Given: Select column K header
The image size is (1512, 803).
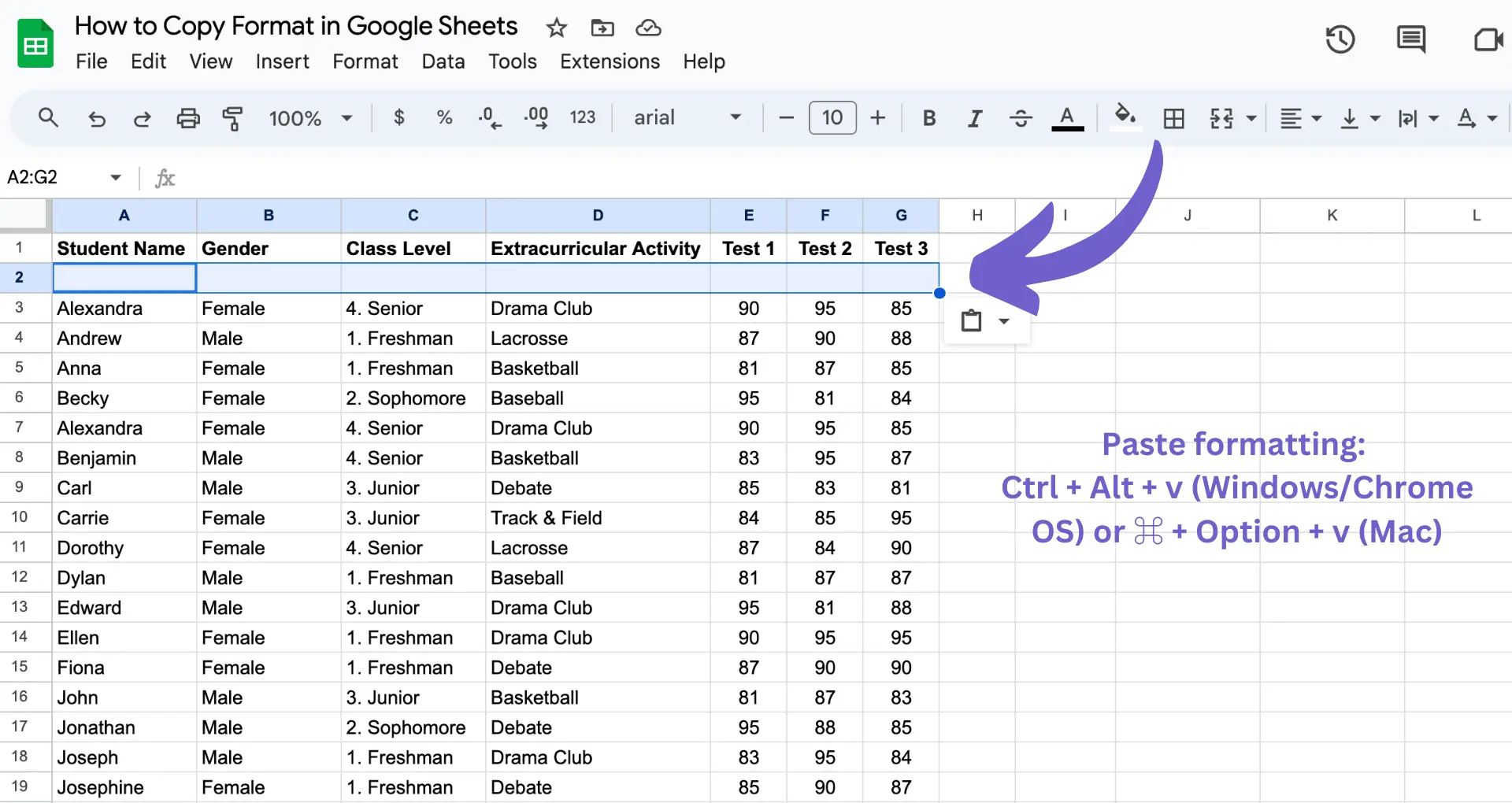Looking at the screenshot, I should (x=1332, y=216).
